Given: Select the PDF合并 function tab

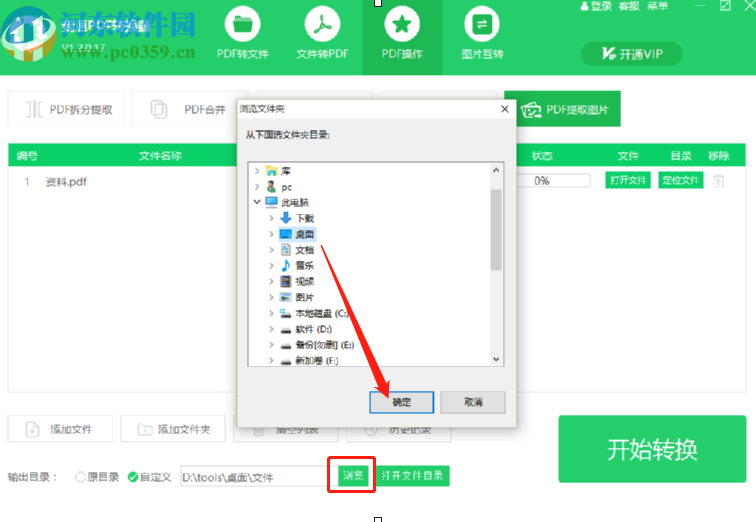Looking at the screenshot, I should [188, 109].
